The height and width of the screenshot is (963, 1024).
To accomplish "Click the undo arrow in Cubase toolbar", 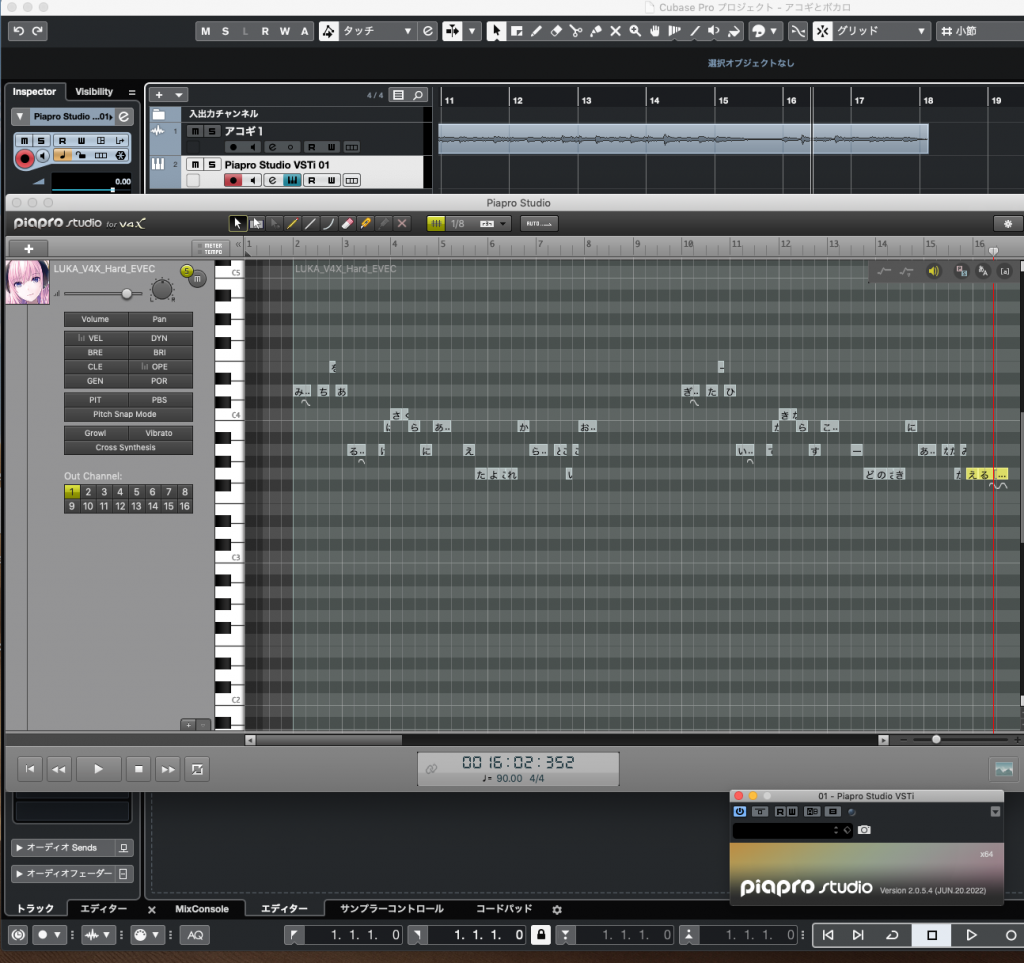I will (x=18, y=31).
